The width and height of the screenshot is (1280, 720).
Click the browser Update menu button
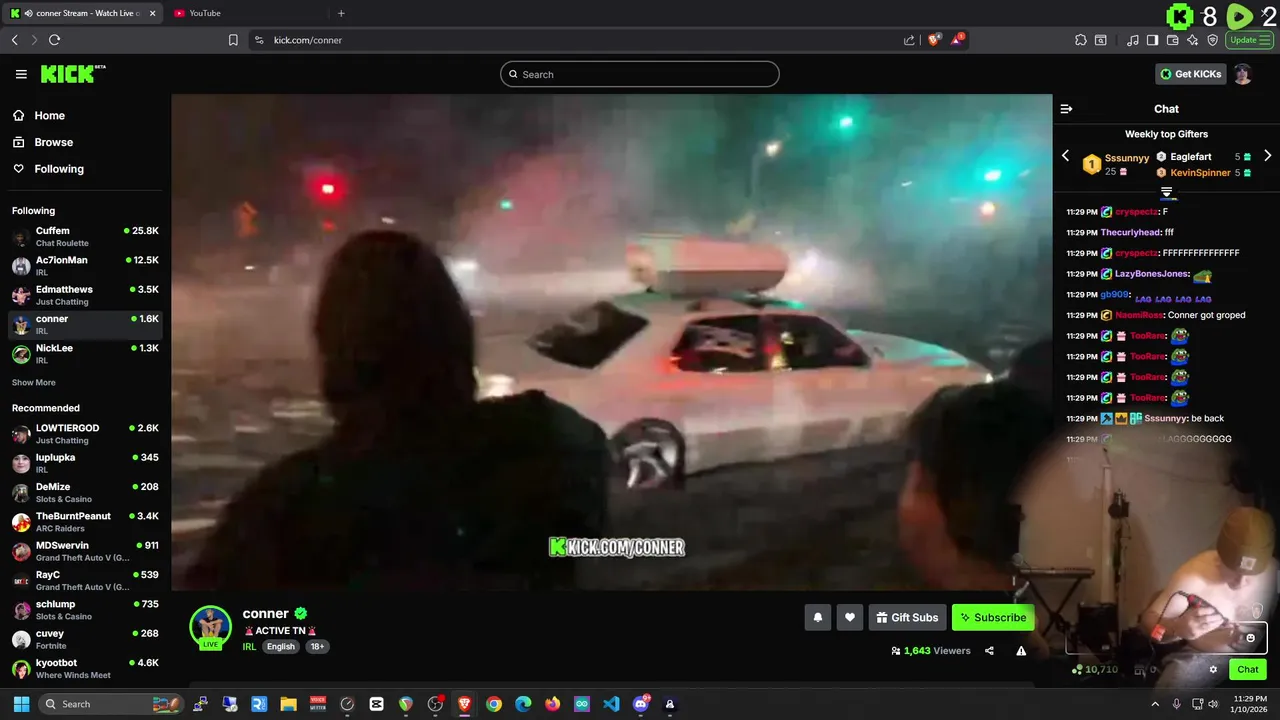[x=1250, y=40]
